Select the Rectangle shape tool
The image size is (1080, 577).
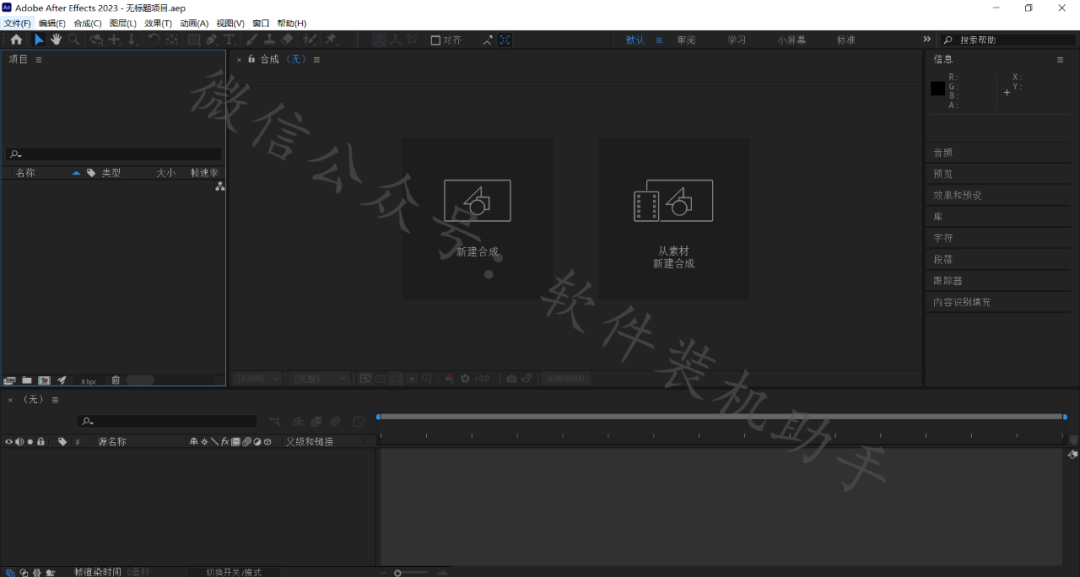(x=194, y=39)
